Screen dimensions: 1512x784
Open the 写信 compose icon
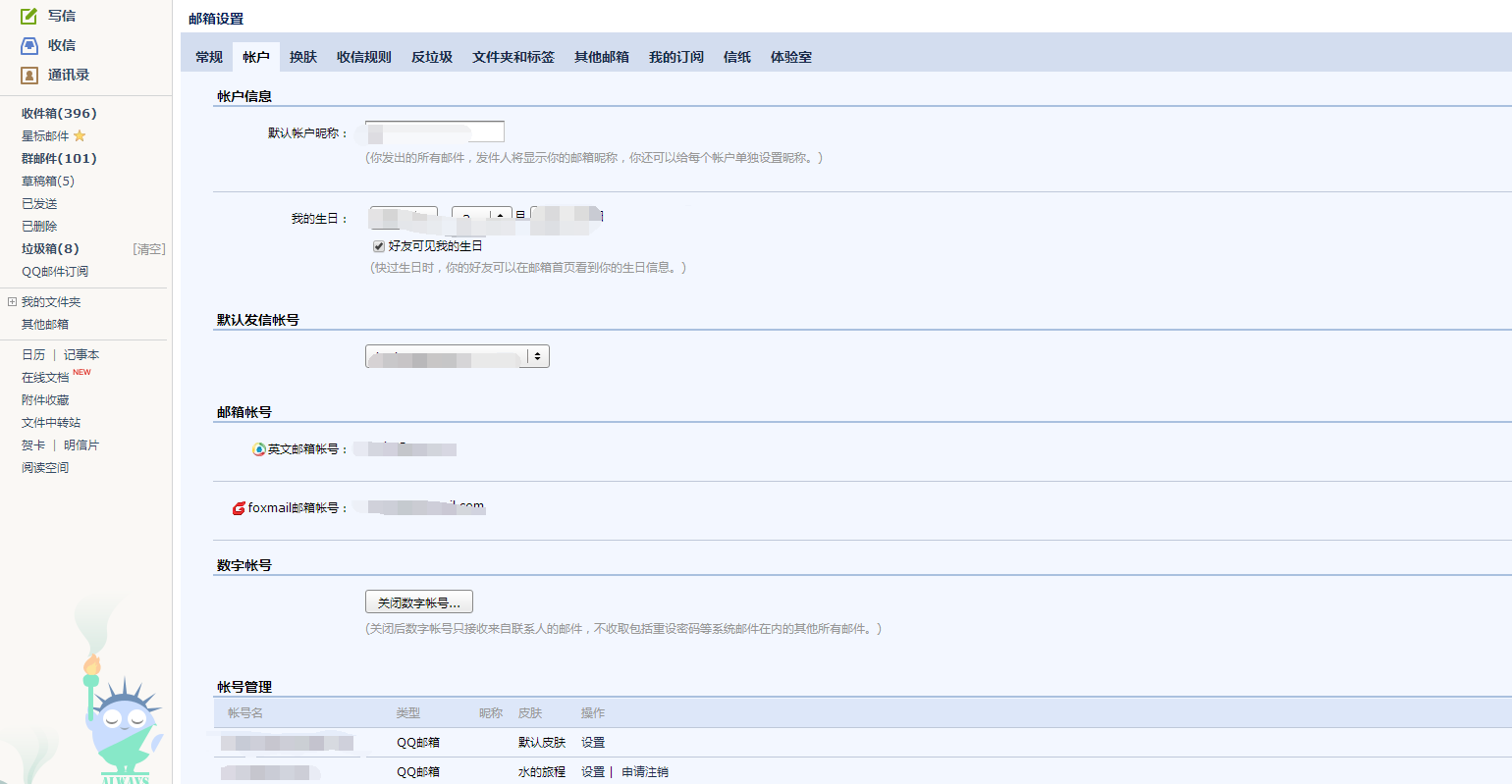[28, 15]
